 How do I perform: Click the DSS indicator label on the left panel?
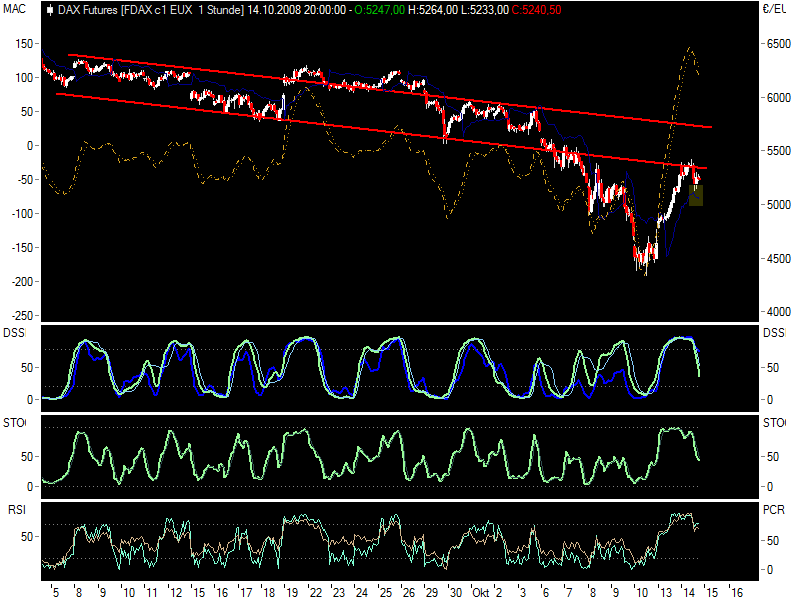(x=13, y=330)
